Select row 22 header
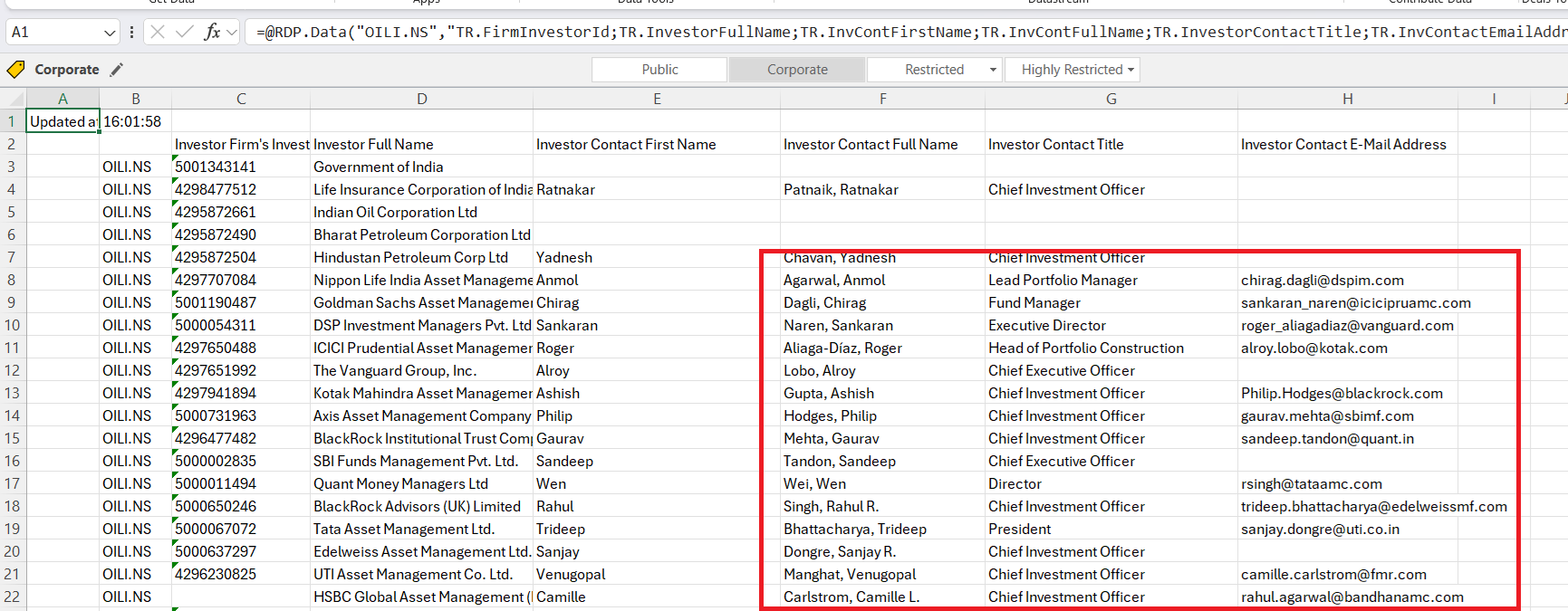The image size is (1568, 611). tap(13, 597)
